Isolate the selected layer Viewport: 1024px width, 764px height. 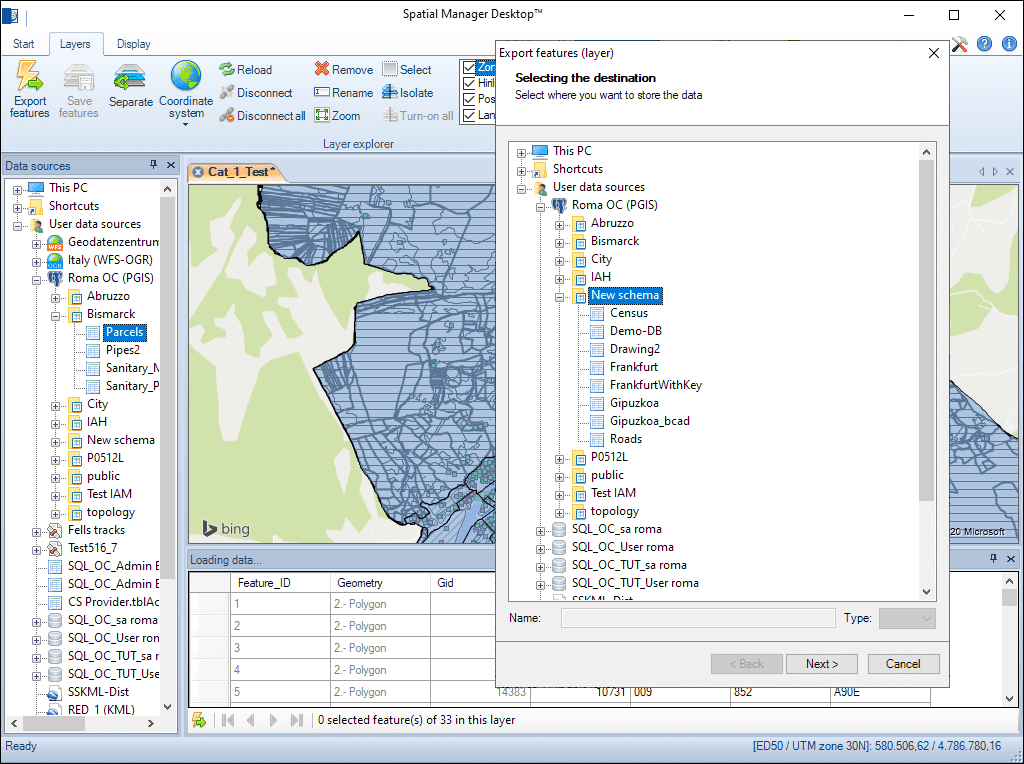(x=408, y=93)
